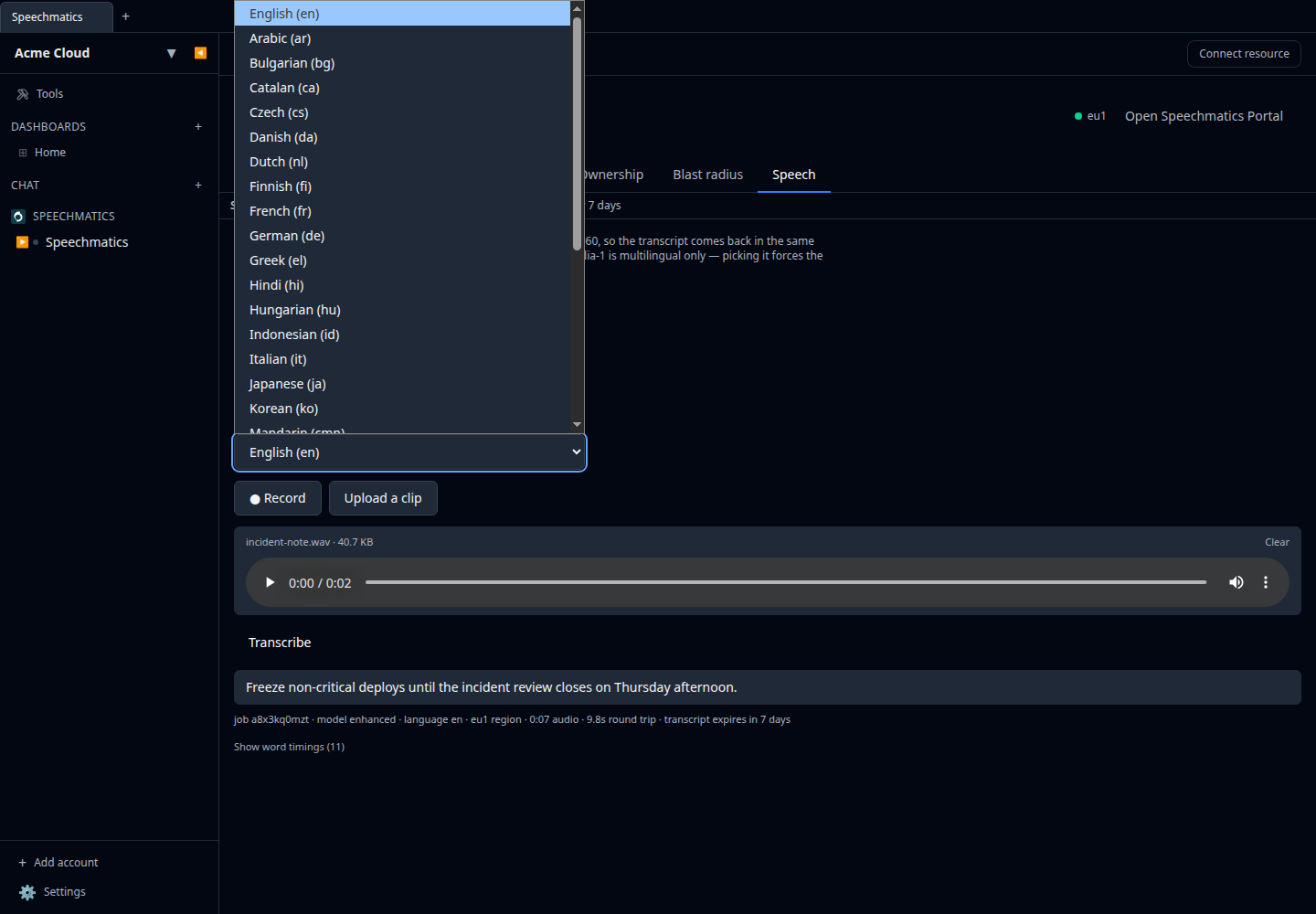The width and height of the screenshot is (1316, 914).
Task: Open Settings gear icon
Action: point(27,892)
